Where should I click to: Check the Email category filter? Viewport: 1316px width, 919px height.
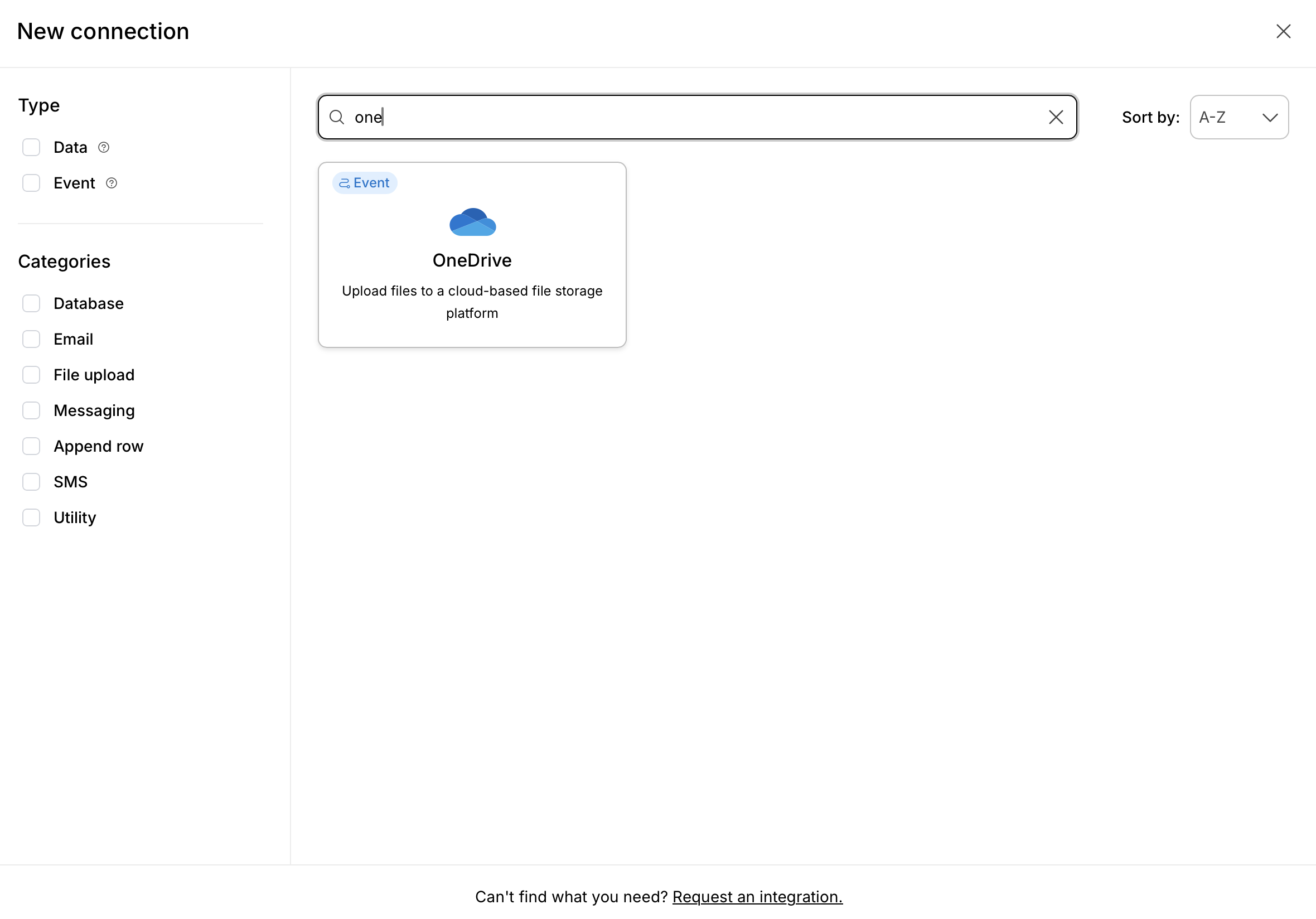point(31,339)
